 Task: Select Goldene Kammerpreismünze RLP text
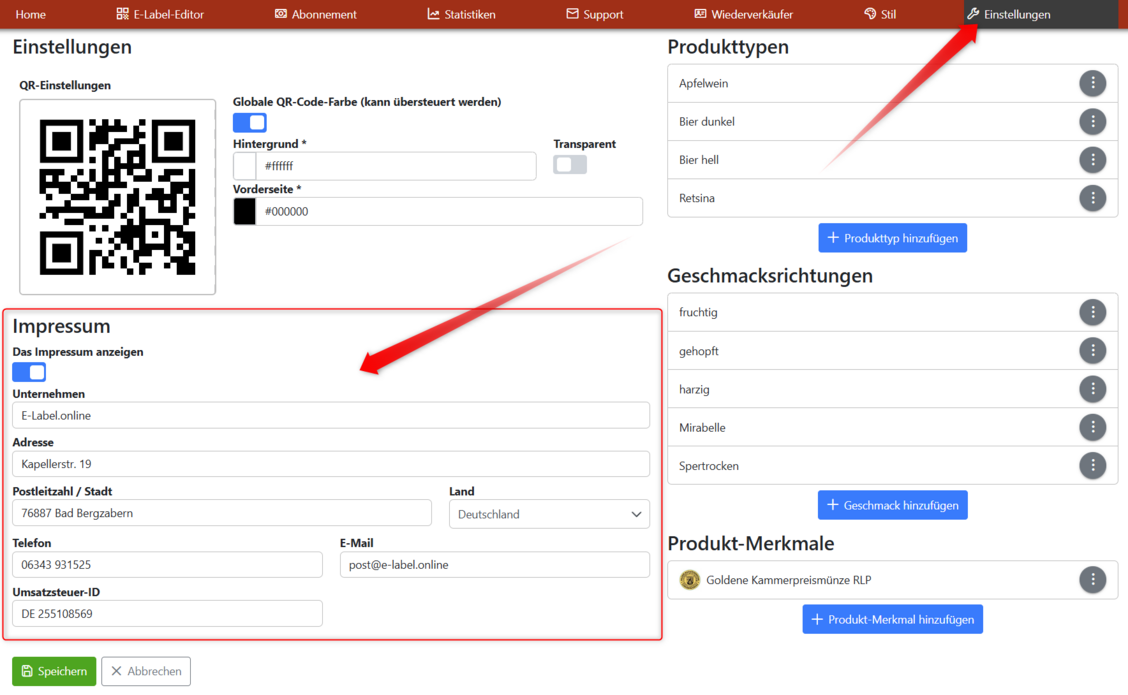coord(788,580)
